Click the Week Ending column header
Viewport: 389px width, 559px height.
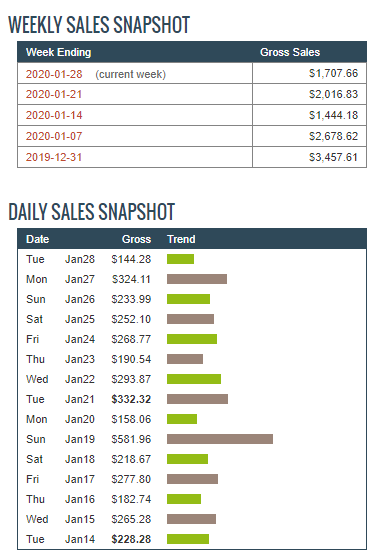point(58,52)
